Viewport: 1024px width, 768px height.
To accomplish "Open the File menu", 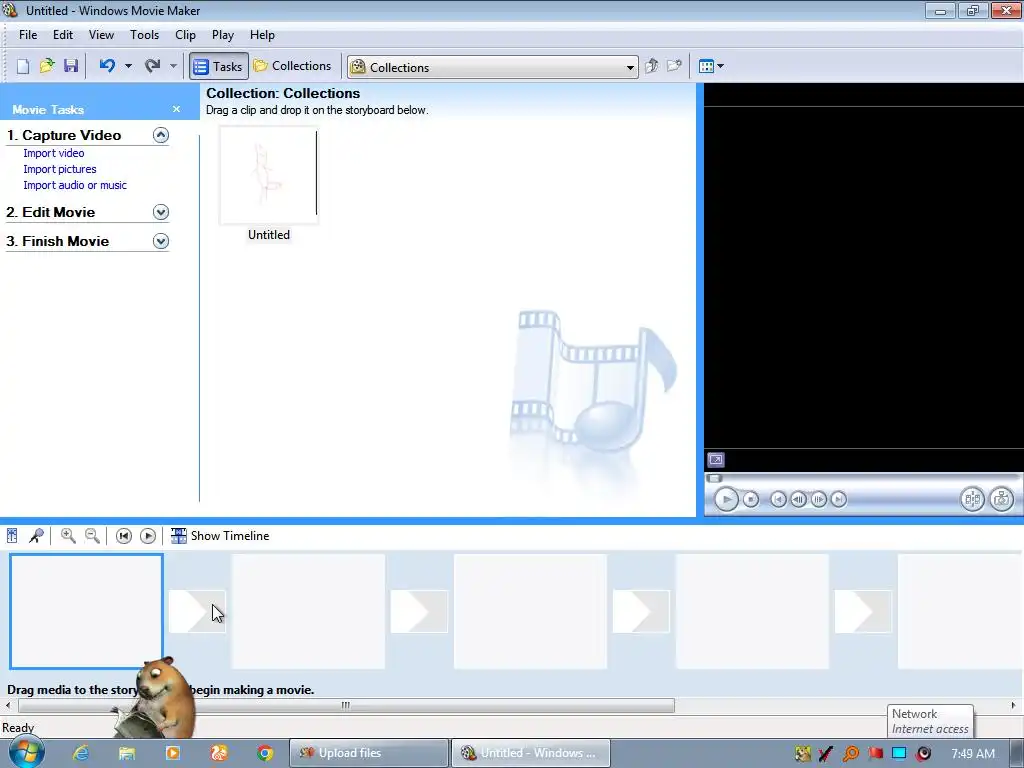I will point(28,35).
